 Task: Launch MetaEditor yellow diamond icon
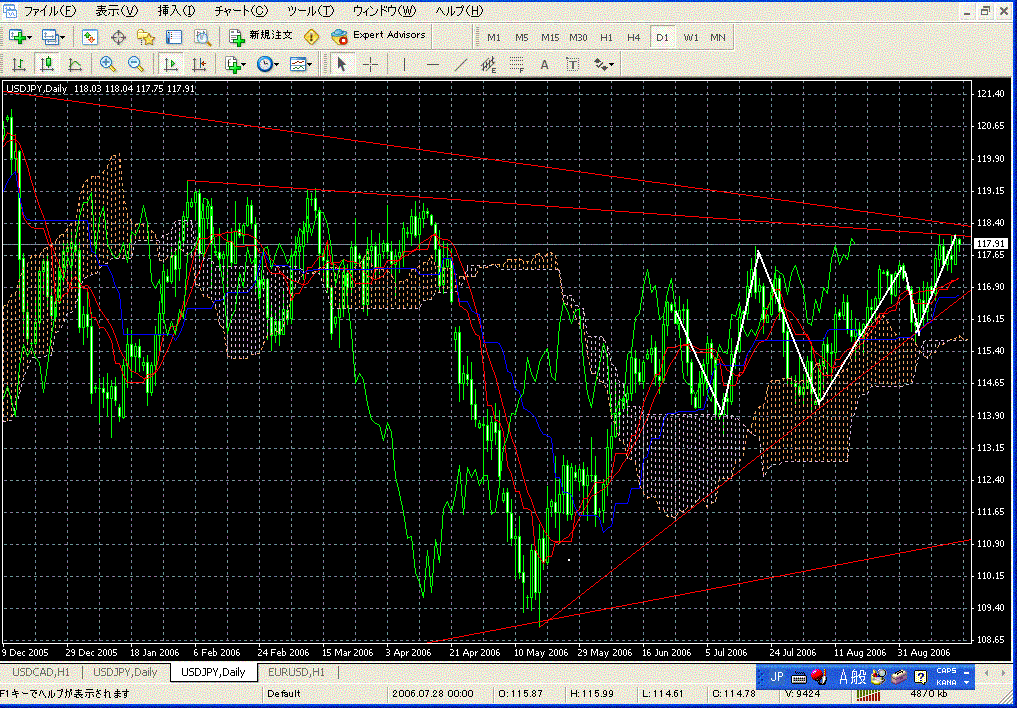point(311,37)
